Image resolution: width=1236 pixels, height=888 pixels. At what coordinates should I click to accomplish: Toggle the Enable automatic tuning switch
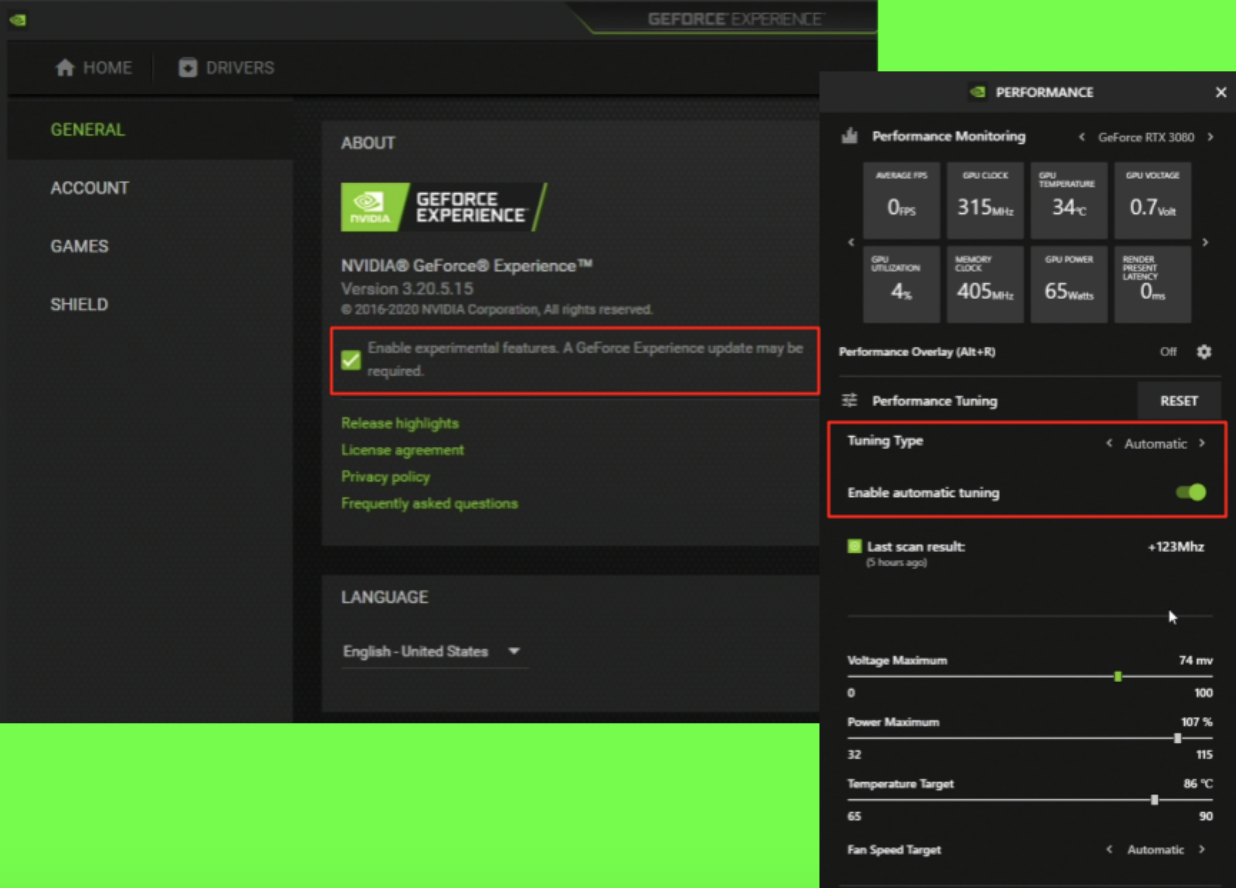pyautogui.click(x=1191, y=492)
